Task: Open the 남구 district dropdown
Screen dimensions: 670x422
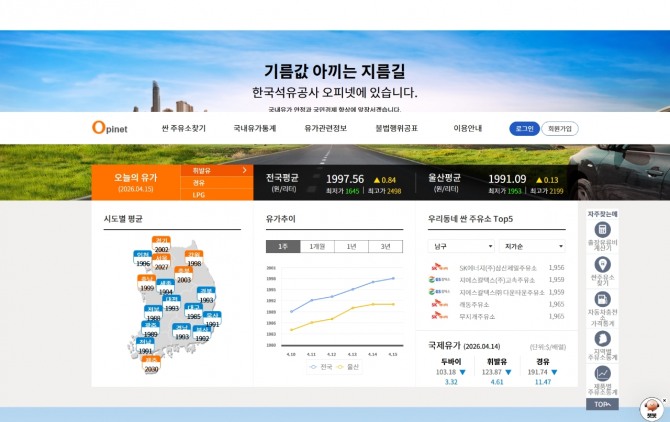Action: click(x=461, y=246)
